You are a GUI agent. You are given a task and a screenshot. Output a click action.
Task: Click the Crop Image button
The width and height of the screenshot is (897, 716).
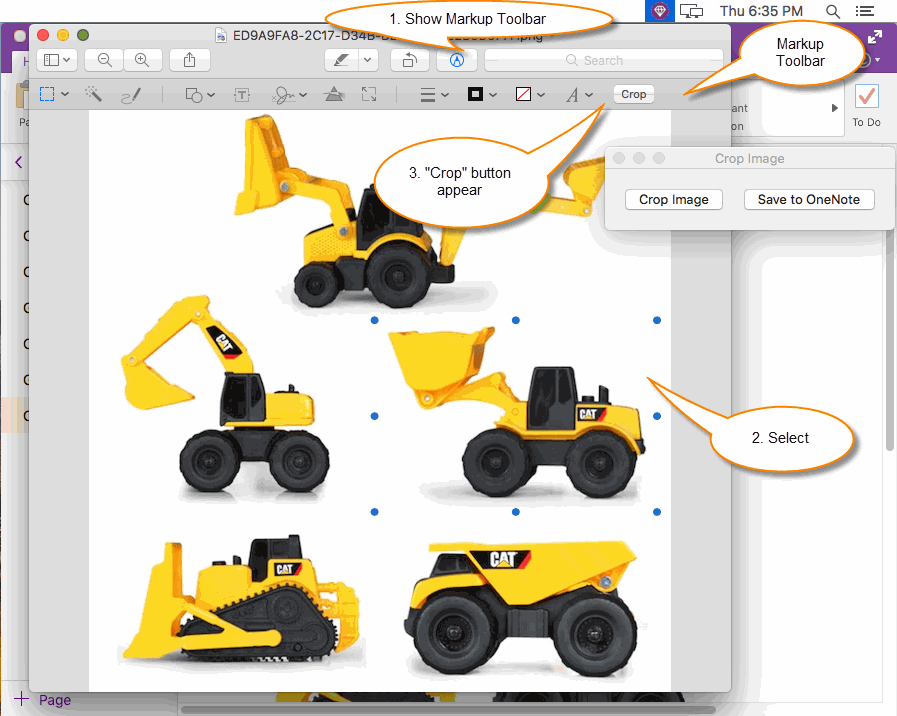tap(673, 200)
